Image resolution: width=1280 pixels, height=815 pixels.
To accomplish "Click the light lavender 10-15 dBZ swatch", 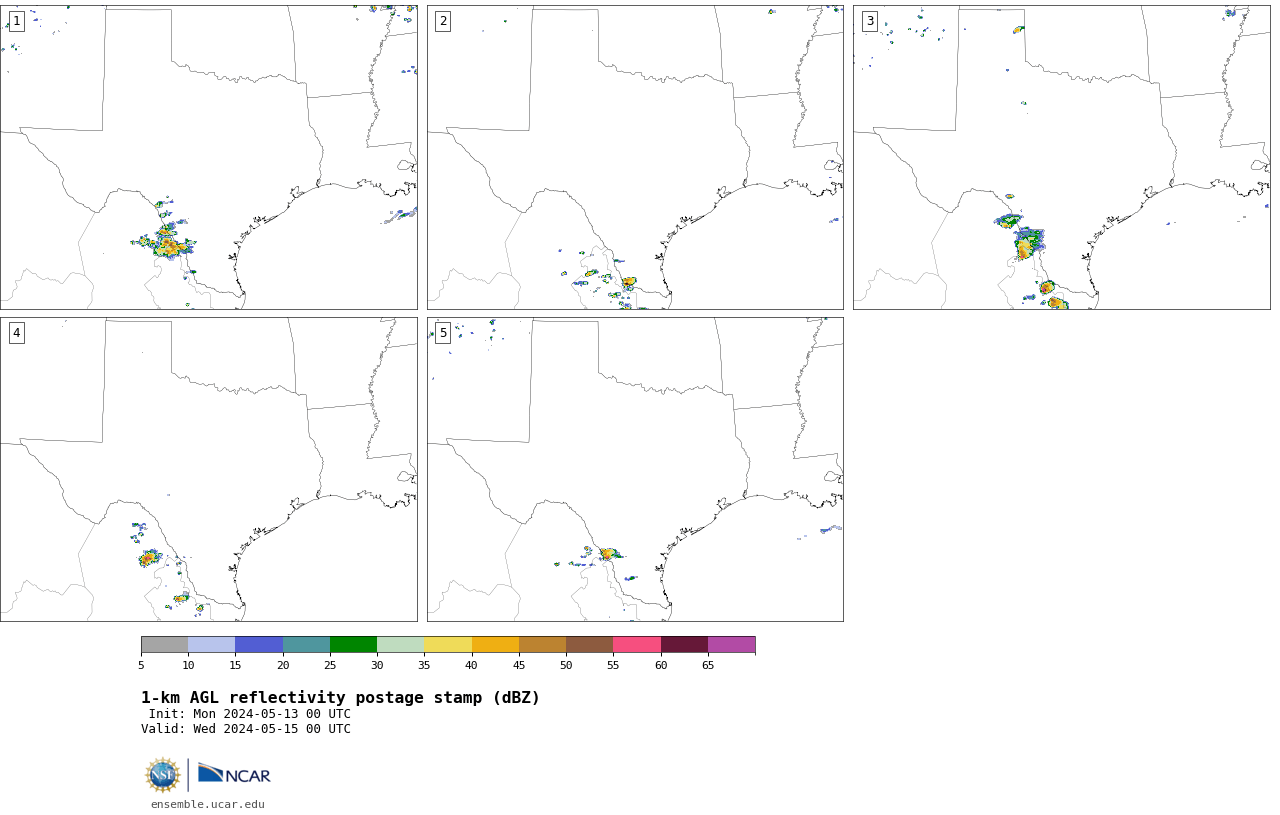I will 212,644.
